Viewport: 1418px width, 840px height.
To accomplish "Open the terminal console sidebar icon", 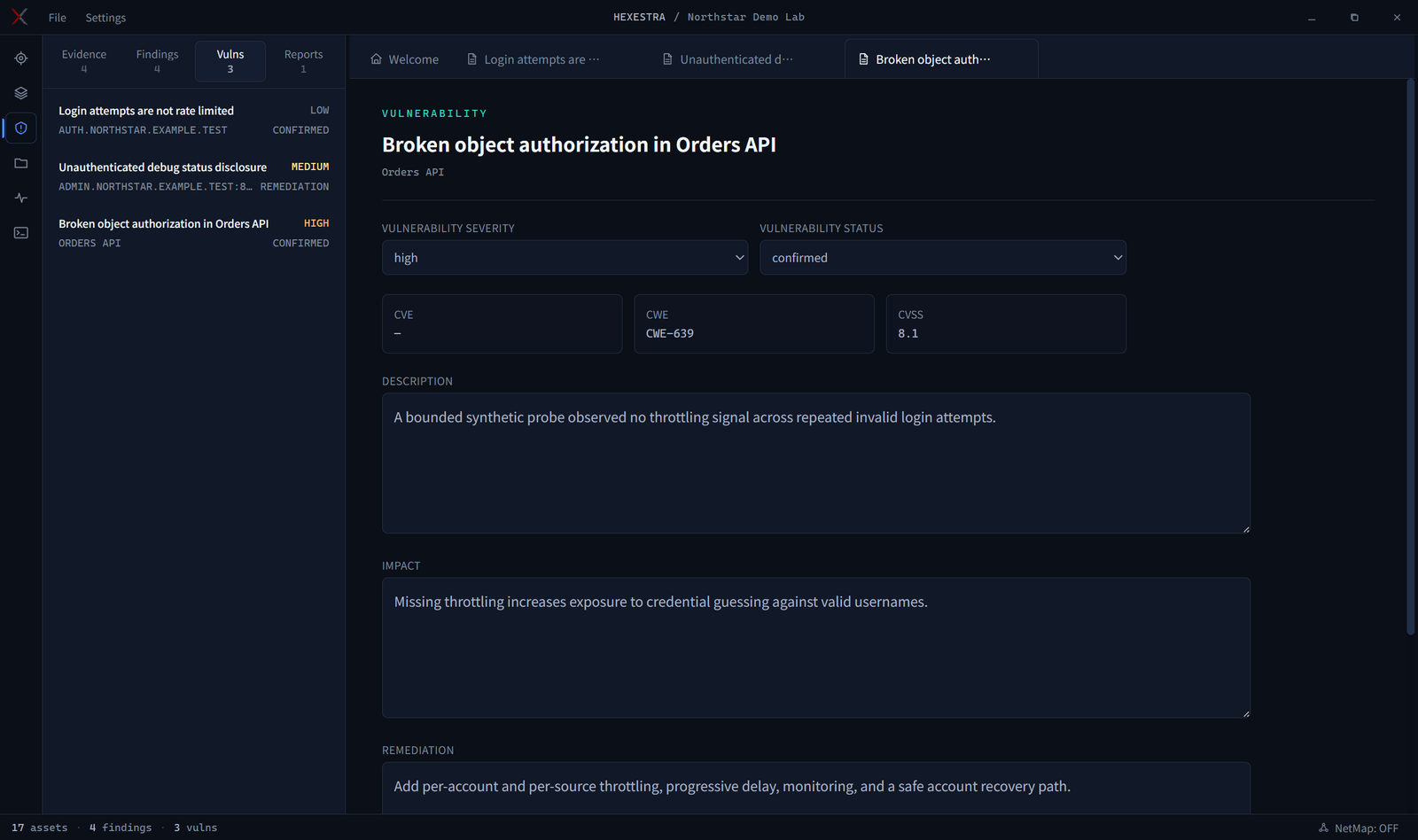I will point(21,233).
